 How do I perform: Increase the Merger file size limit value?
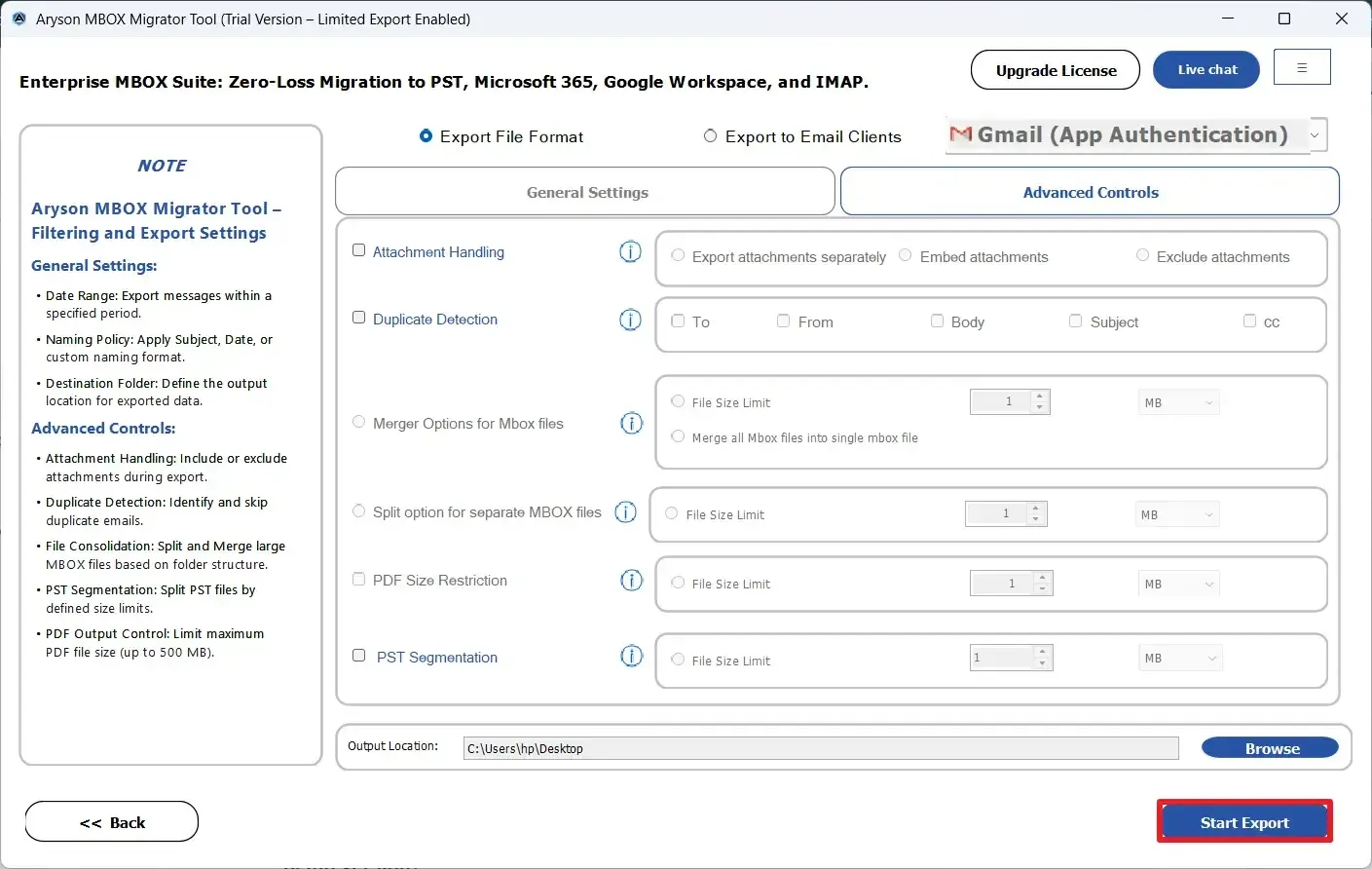(1041, 397)
